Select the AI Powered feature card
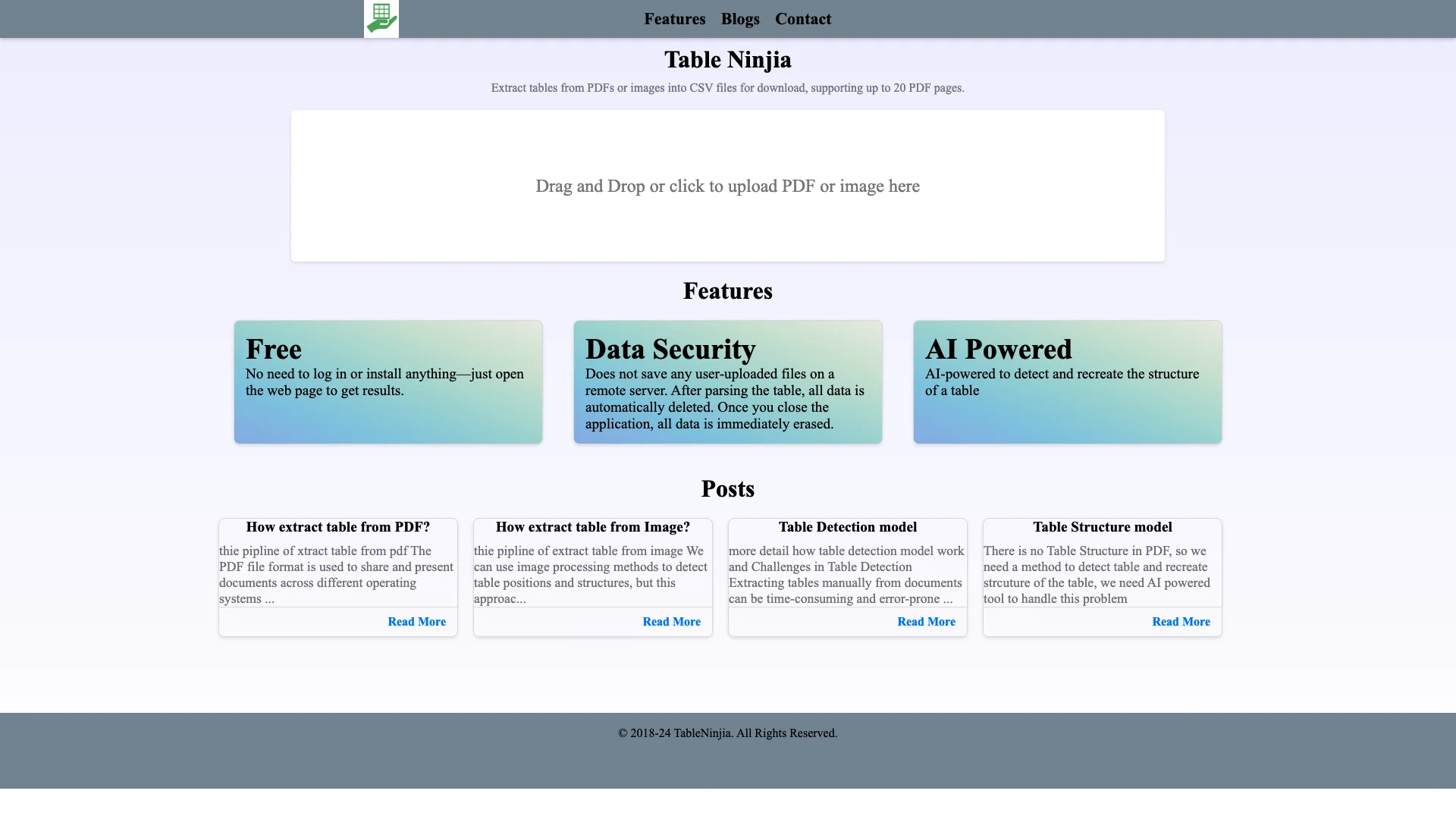The width and height of the screenshot is (1456, 819). (x=1068, y=382)
